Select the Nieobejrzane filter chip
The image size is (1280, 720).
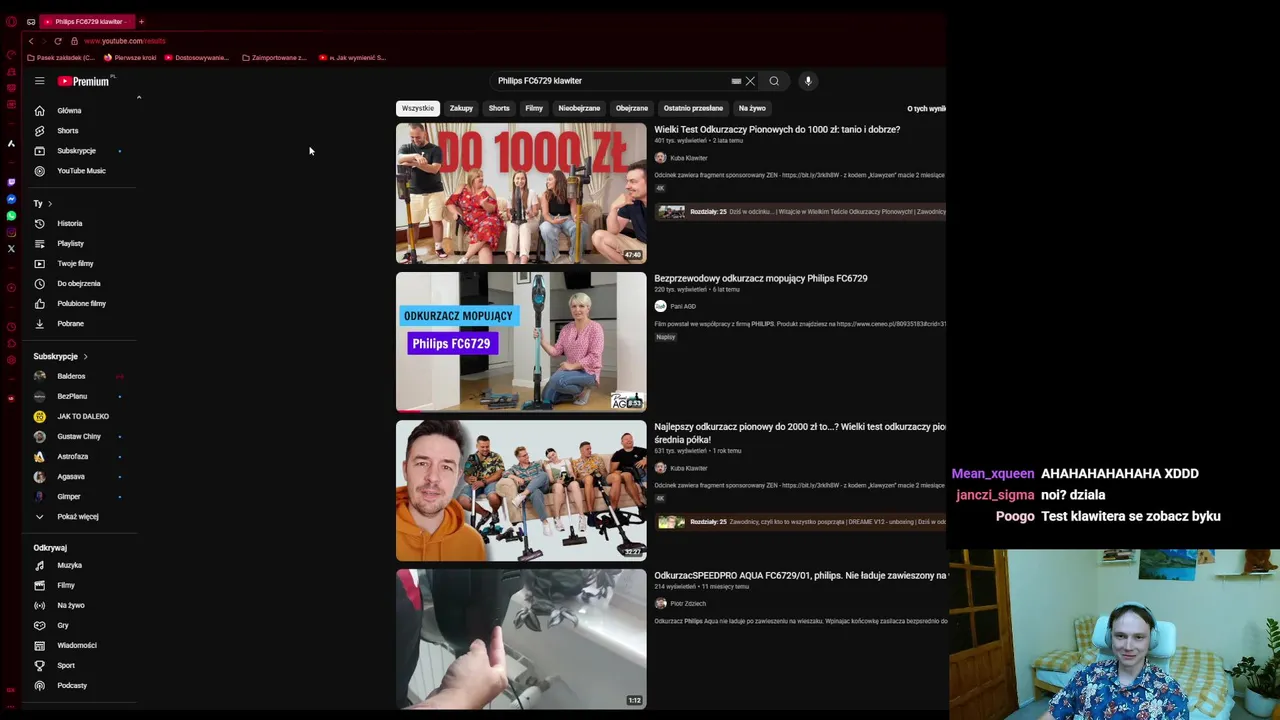click(x=579, y=108)
